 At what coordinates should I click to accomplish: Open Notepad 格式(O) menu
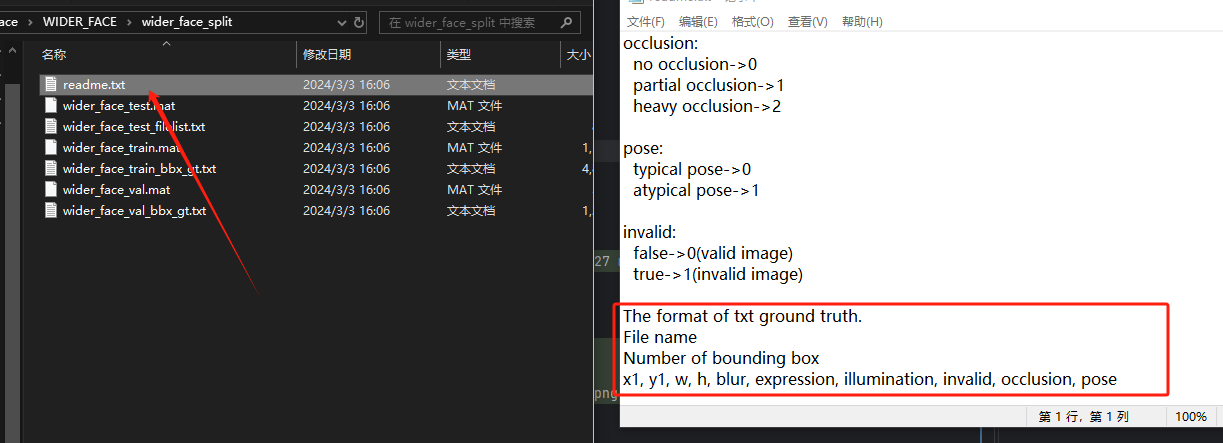[x=753, y=22]
